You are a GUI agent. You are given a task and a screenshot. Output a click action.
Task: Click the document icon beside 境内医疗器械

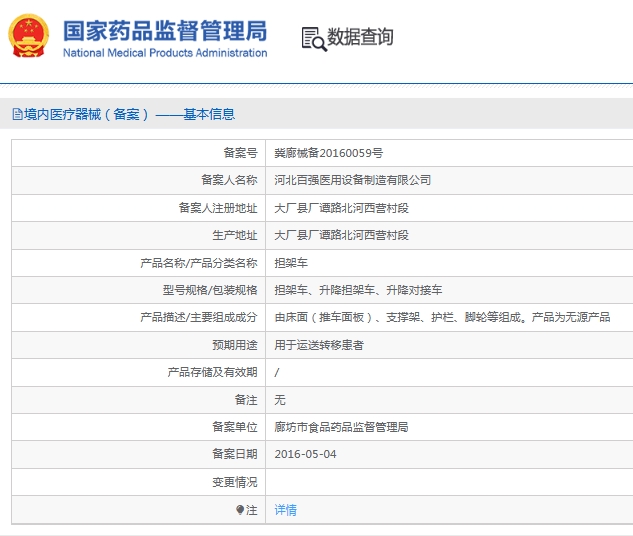point(17,114)
